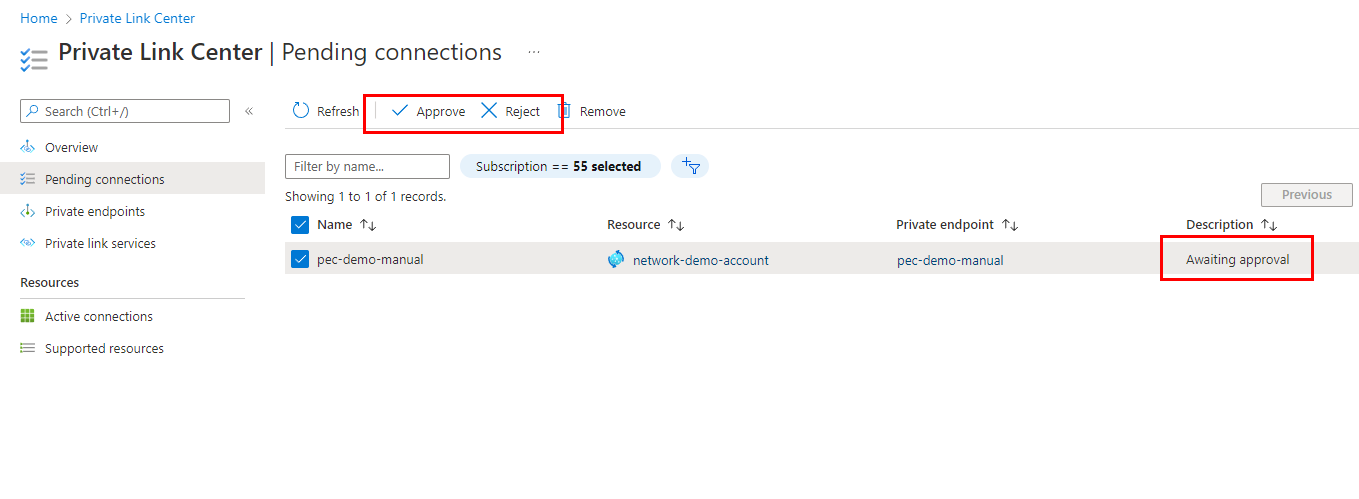Click the Reject X icon
1359x499 pixels.
coord(489,111)
